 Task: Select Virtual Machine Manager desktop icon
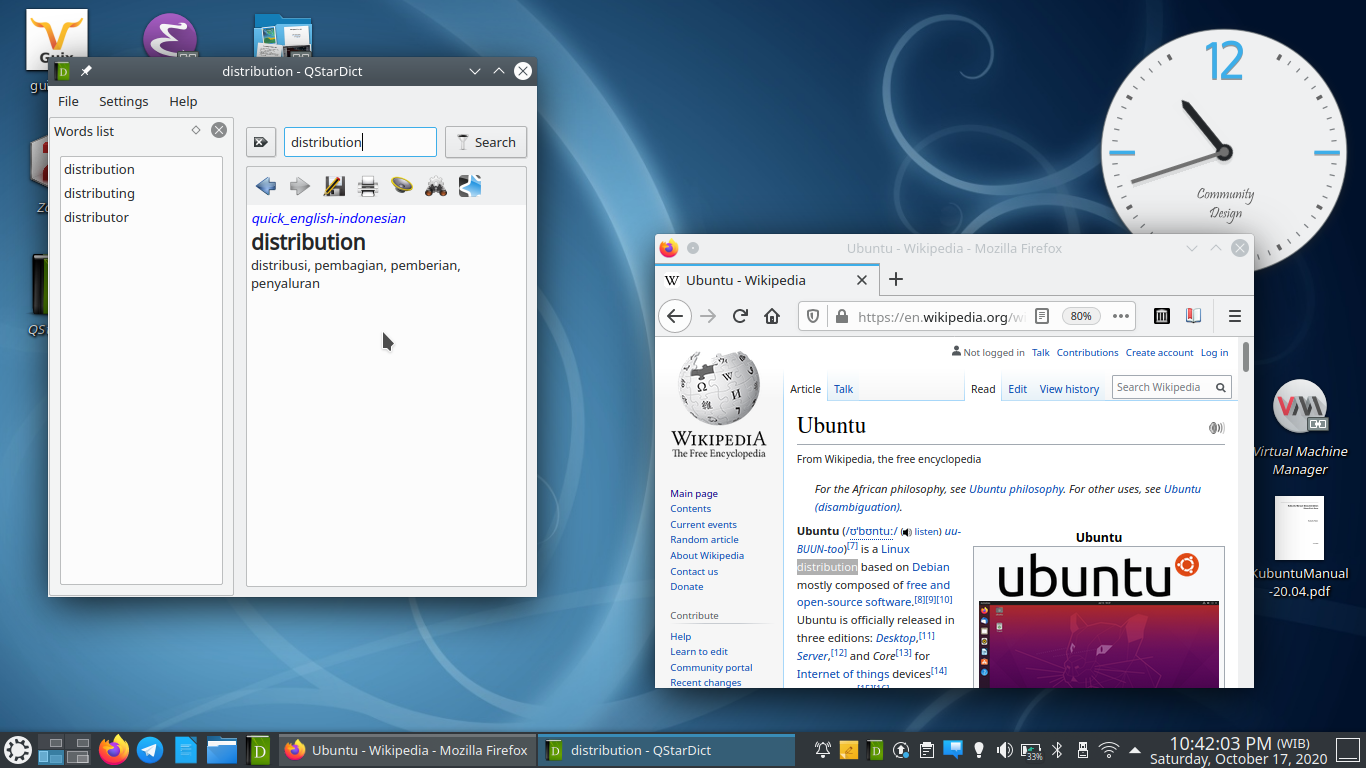(x=1299, y=428)
